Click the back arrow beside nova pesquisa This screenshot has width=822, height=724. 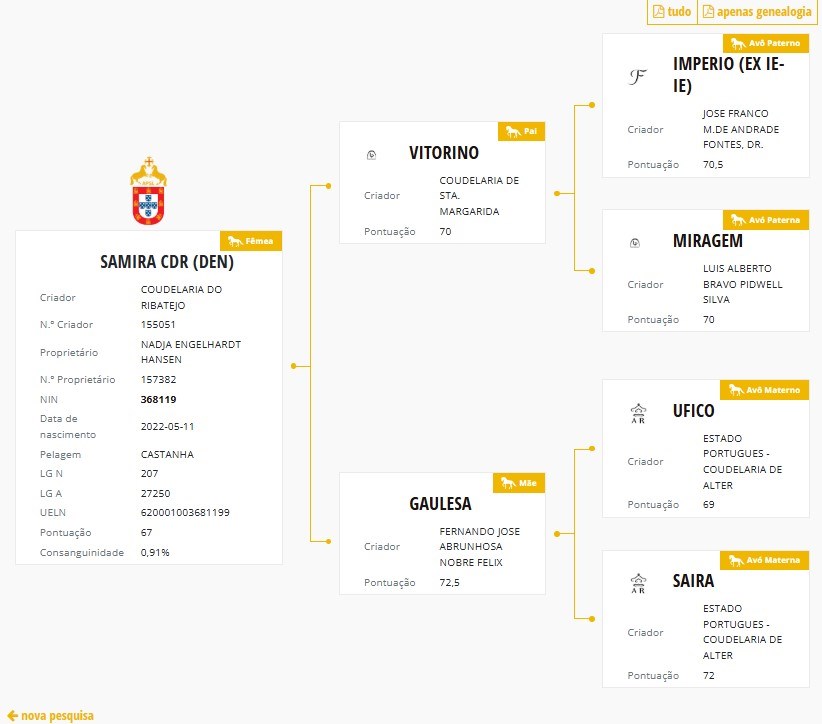pos(13,716)
